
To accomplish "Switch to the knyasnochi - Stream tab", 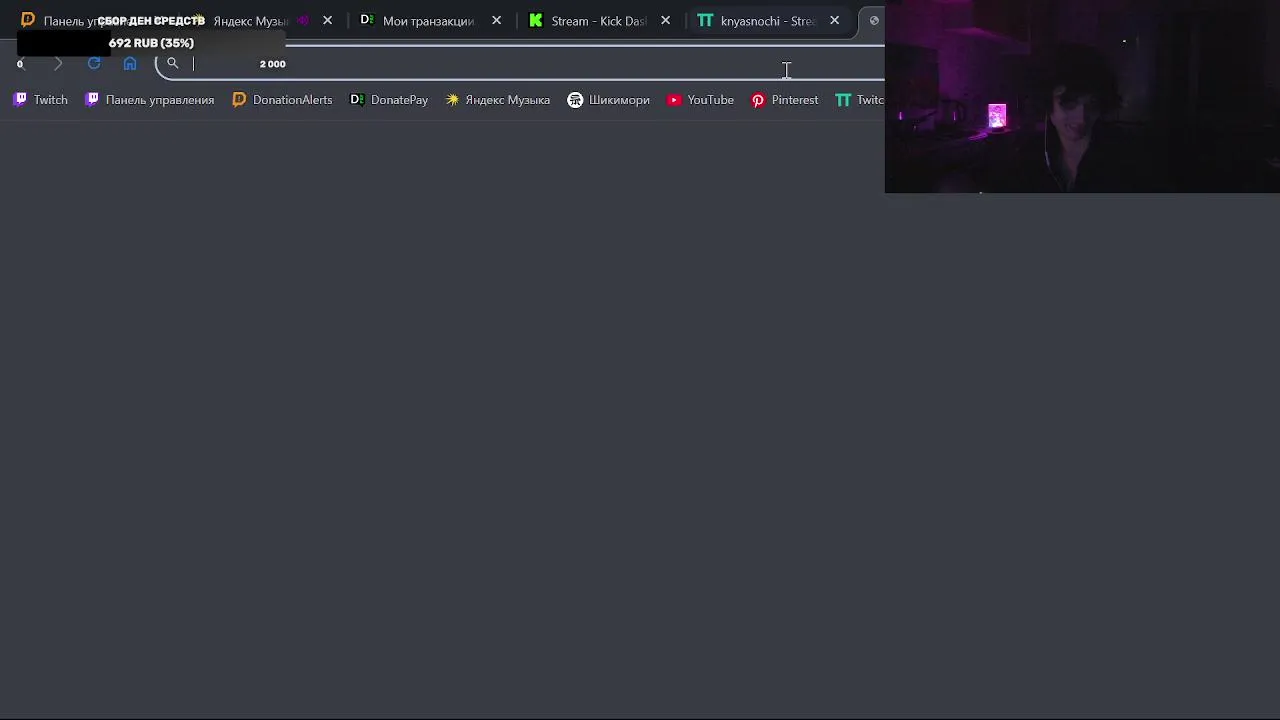I will (x=767, y=21).
